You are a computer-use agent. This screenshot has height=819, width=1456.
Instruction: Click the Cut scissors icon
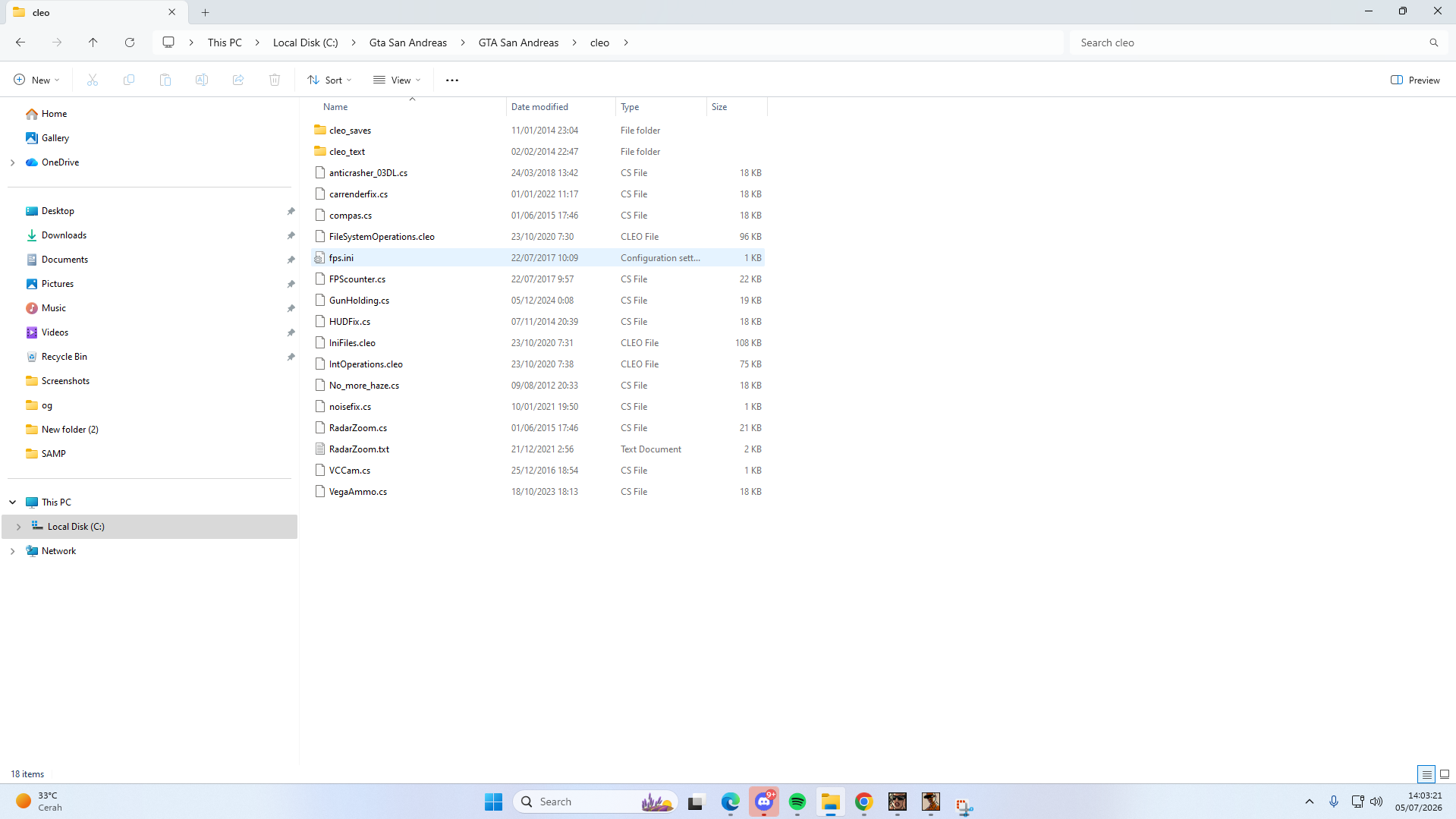click(x=93, y=80)
